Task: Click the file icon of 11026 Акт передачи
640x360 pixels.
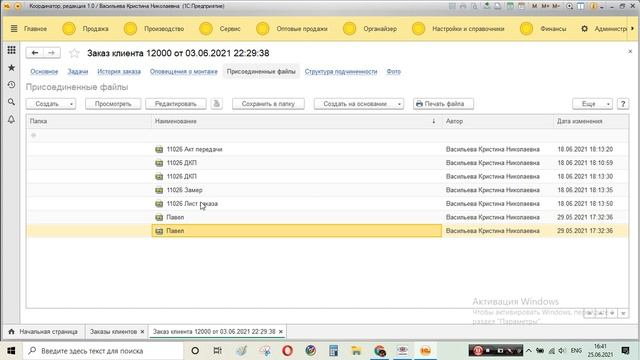Action: tap(159, 149)
